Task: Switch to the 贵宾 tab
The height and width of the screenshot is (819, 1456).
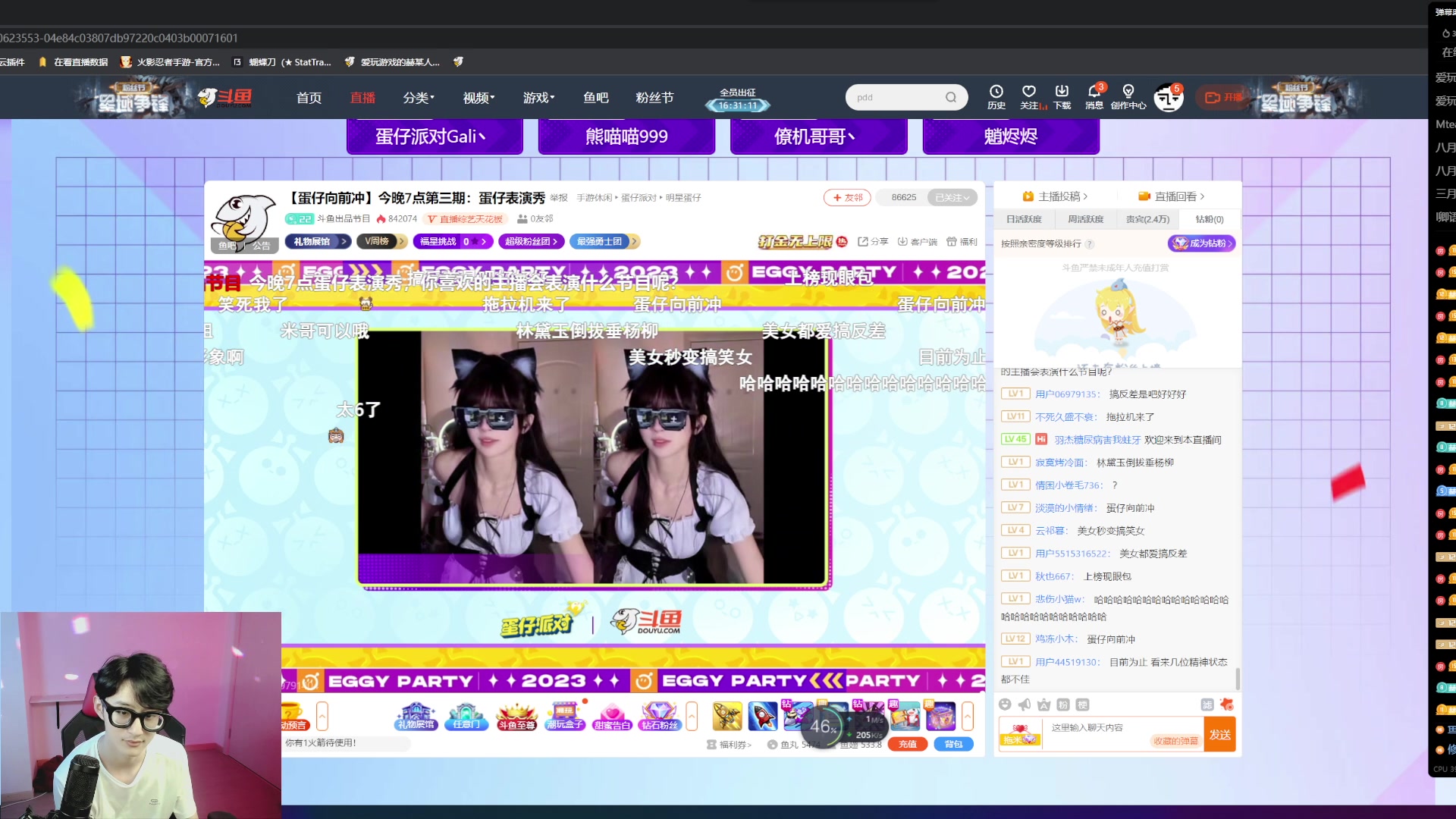Action: click(x=1147, y=219)
